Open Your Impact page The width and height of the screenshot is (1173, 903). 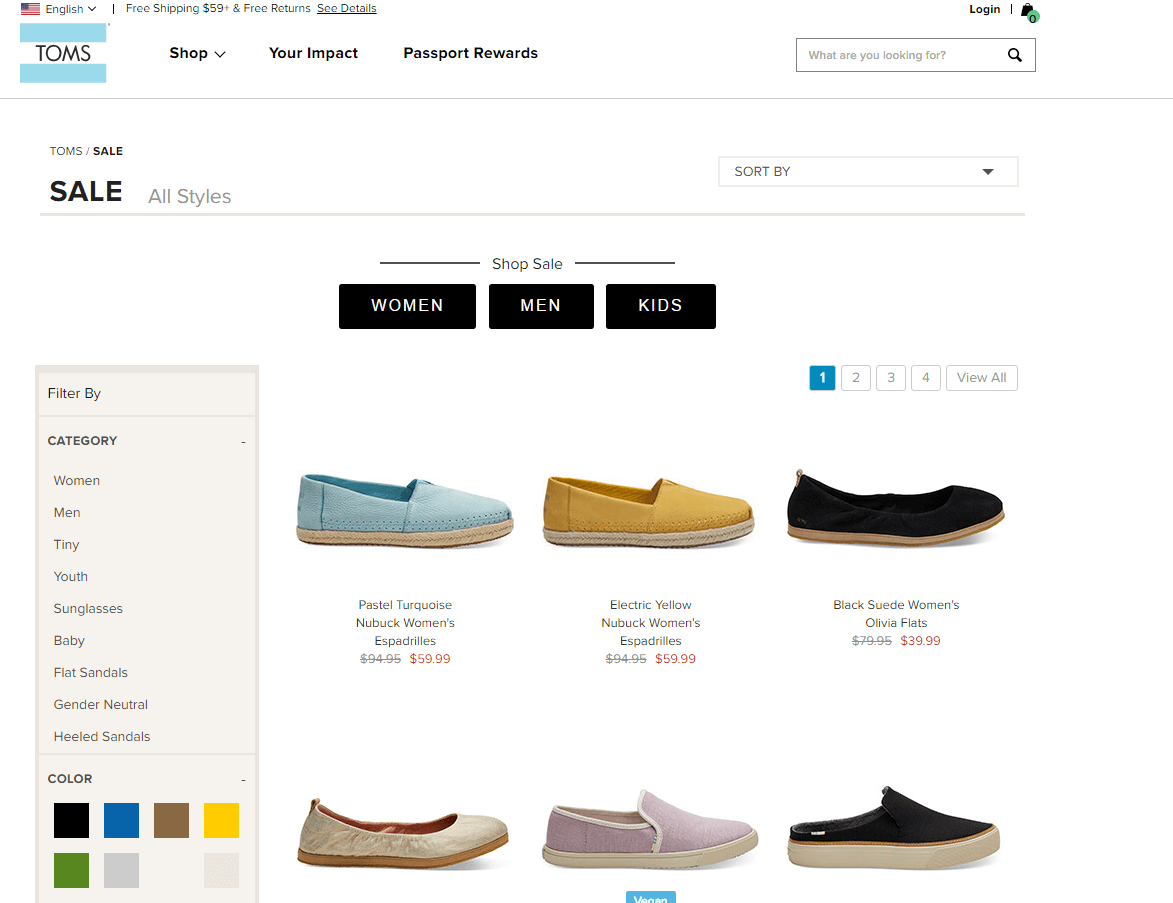coord(313,53)
